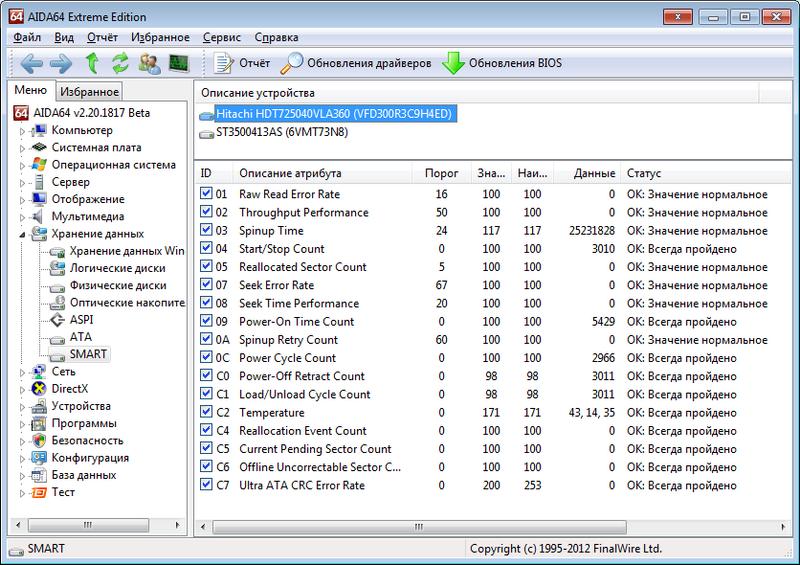This screenshot has height=565, width=800.
Task: Click the ASPI tree icon
Action: pyautogui.click(x=57, y=320)
